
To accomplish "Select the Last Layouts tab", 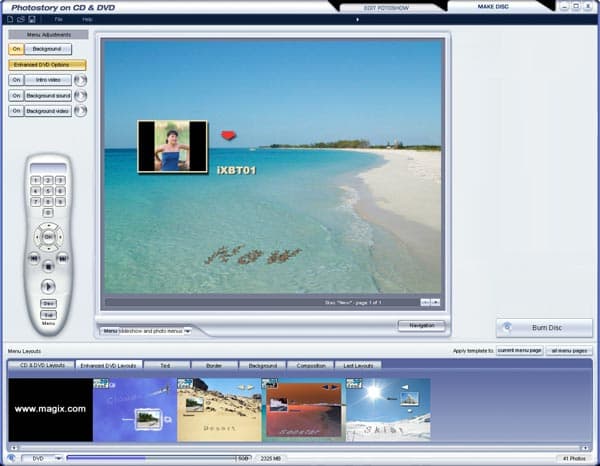I will tap(358, 365).
